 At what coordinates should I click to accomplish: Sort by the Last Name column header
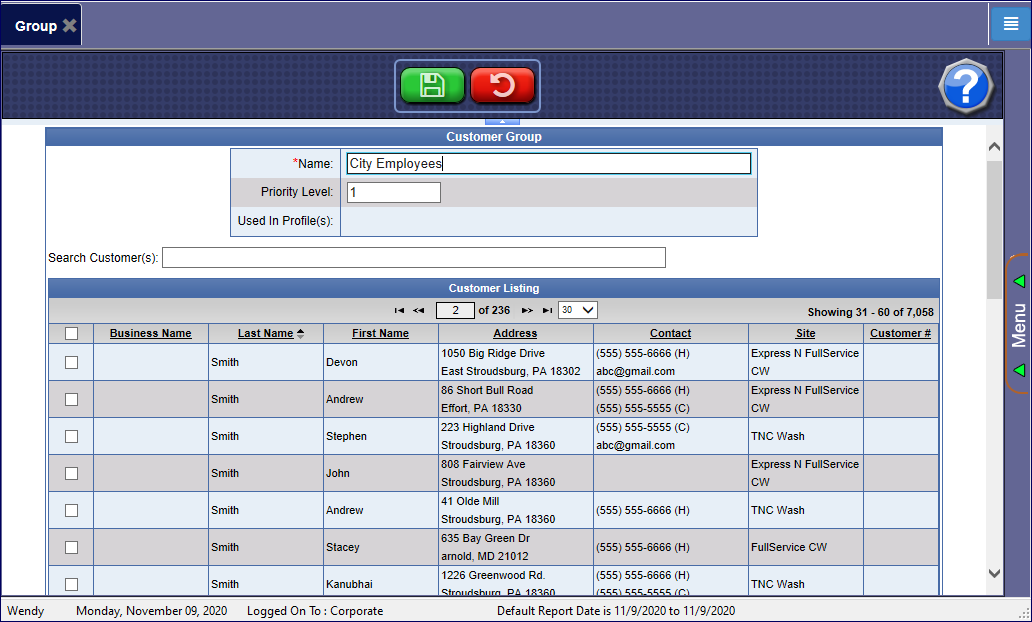[266, 334]
